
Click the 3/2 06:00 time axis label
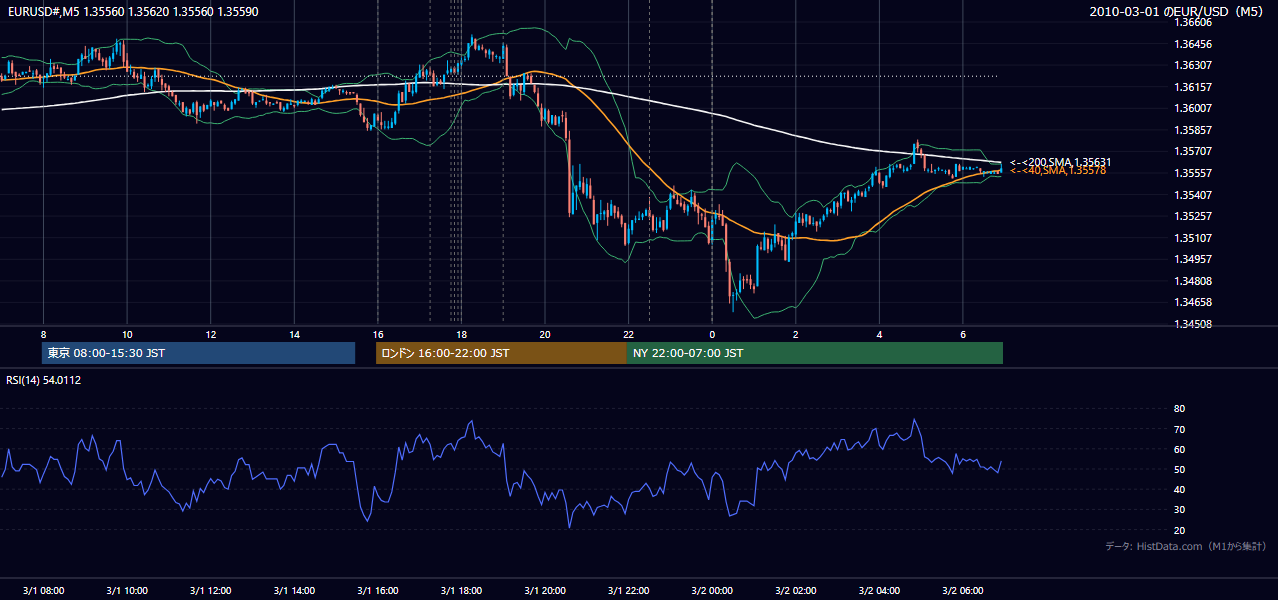pyautogui.click(x=963, y=591)
